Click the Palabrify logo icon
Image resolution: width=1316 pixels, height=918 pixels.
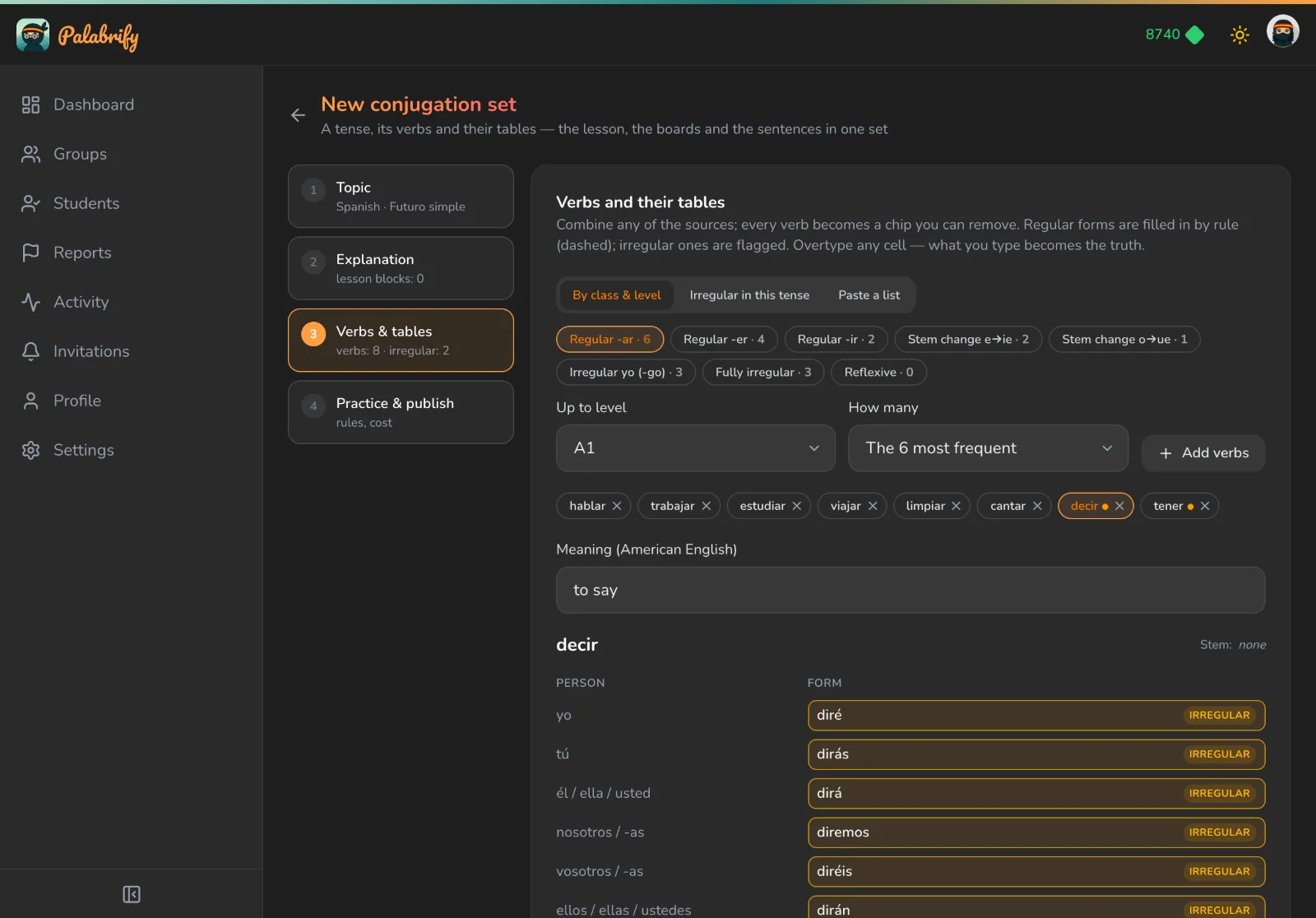[33, 35]
